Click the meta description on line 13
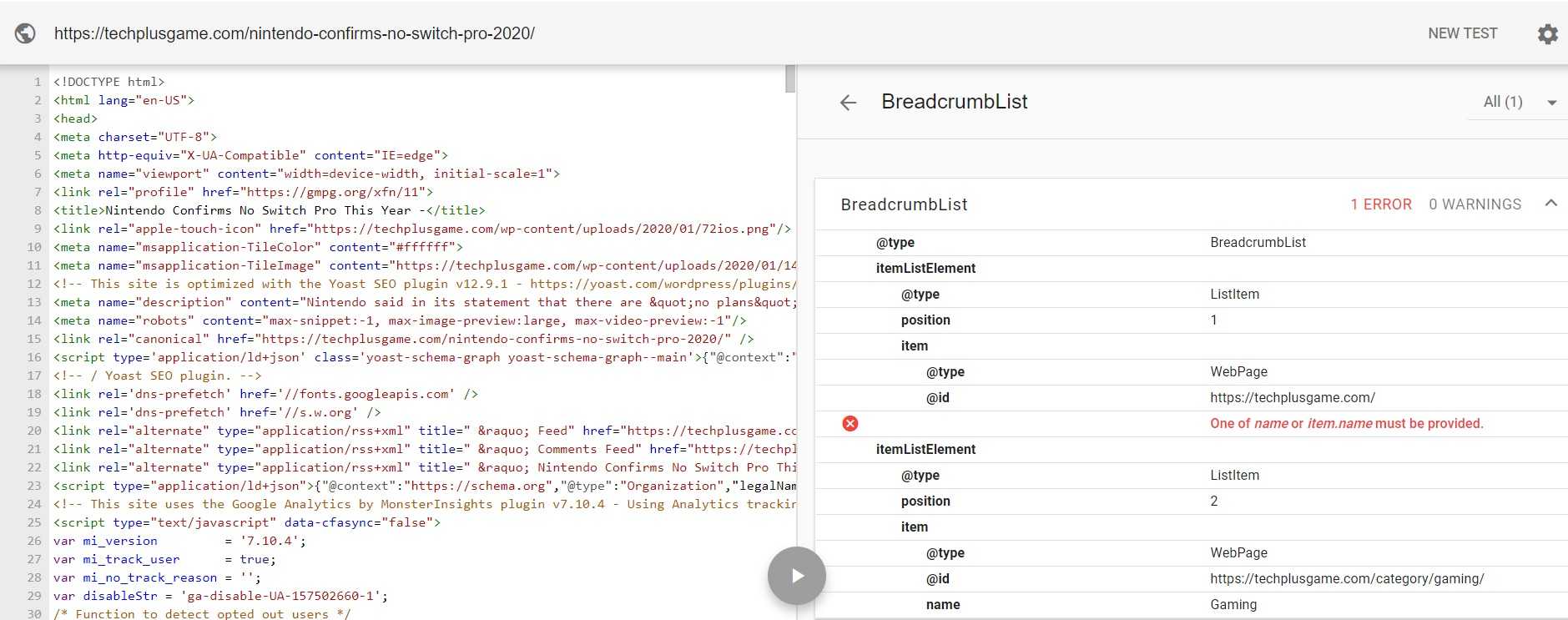 coord(425,302)
